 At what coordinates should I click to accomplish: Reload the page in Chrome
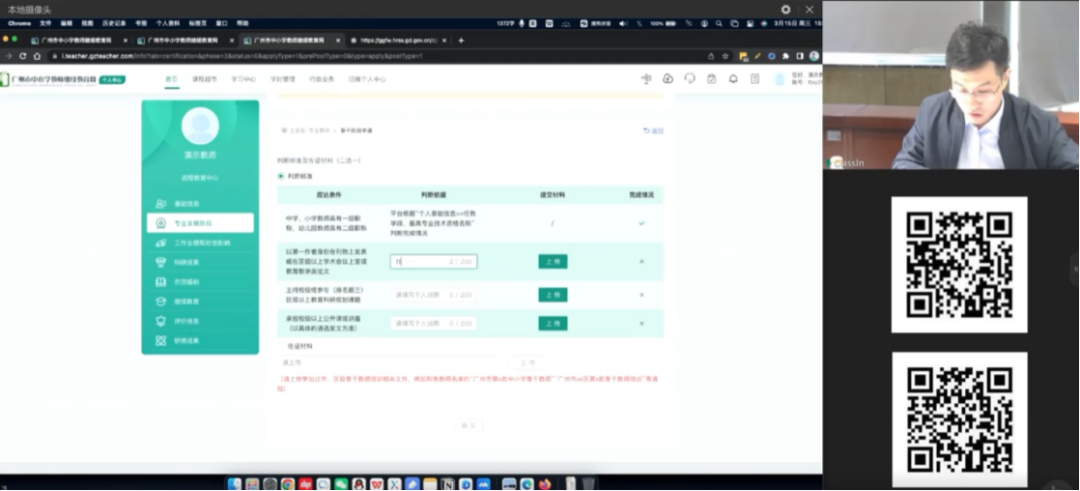coord(23,56)
